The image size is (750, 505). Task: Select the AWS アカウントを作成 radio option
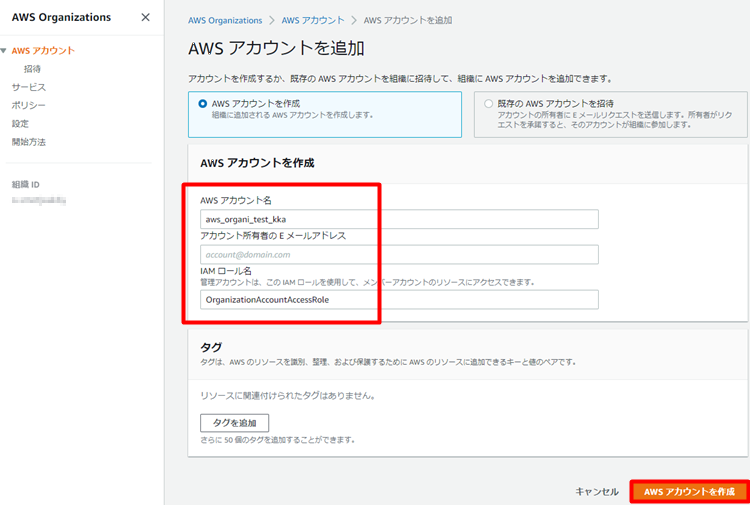tap(203, 103)
